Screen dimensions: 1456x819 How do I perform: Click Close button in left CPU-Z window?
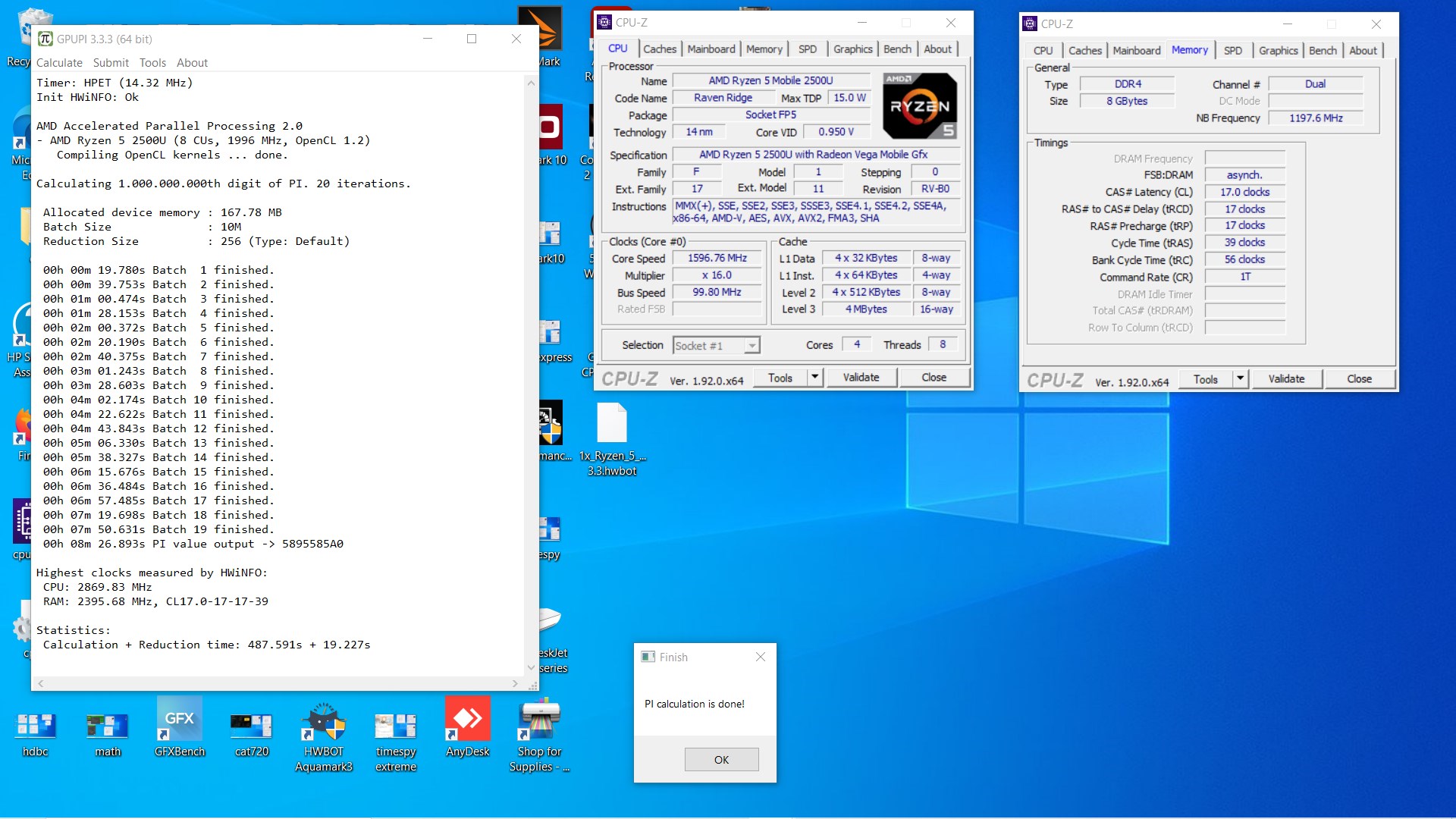pyautogui.click(x=934, y=377)
